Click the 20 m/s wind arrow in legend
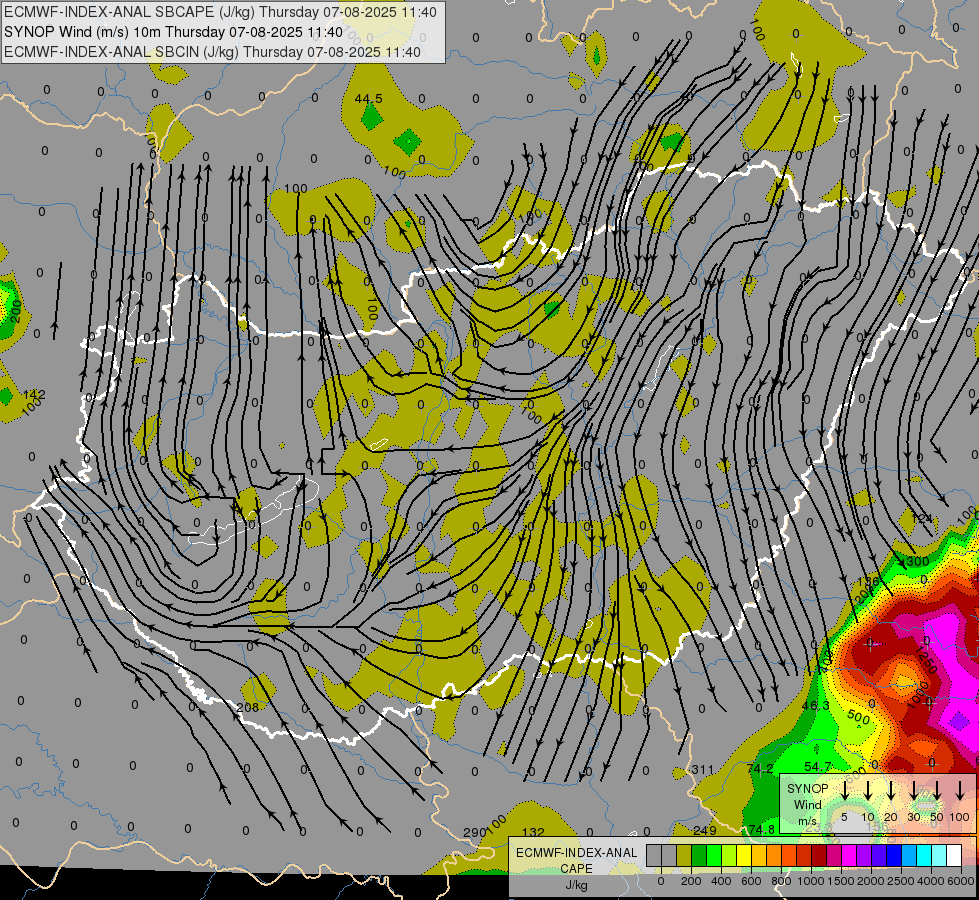 pos(890,790)
